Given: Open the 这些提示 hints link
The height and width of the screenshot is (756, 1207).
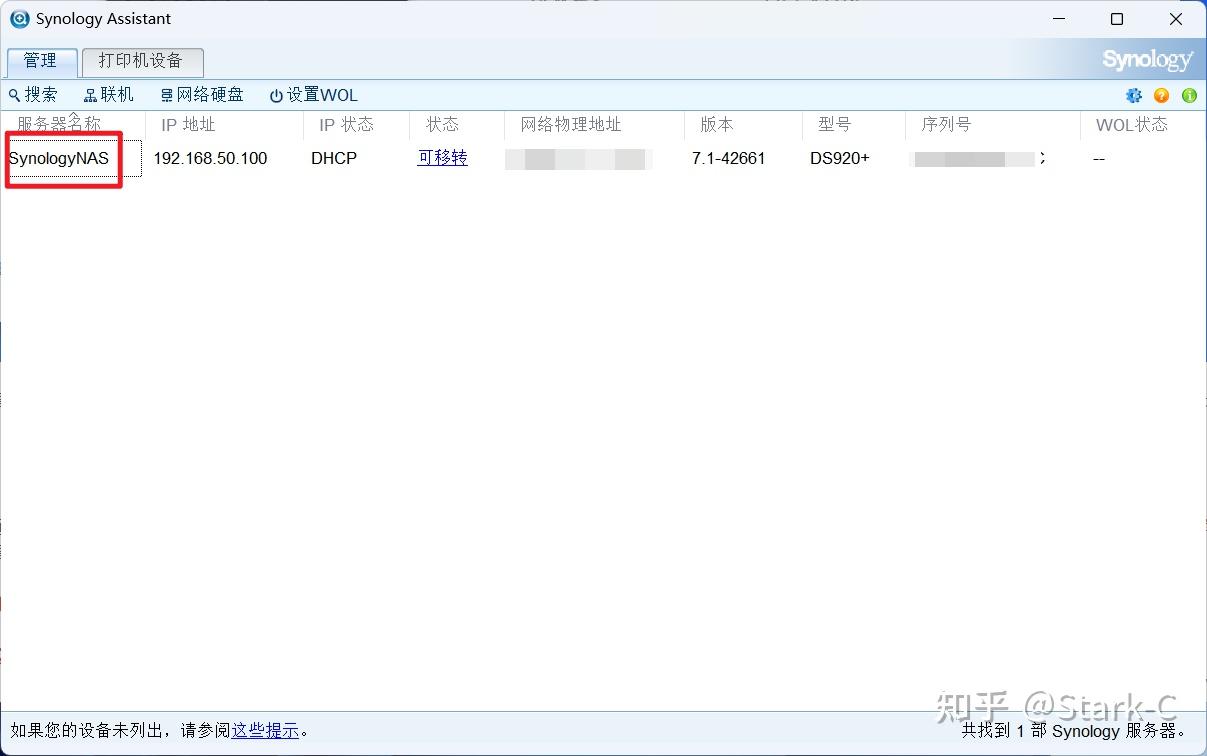Looking at the screenshot, I should point(266,731).
